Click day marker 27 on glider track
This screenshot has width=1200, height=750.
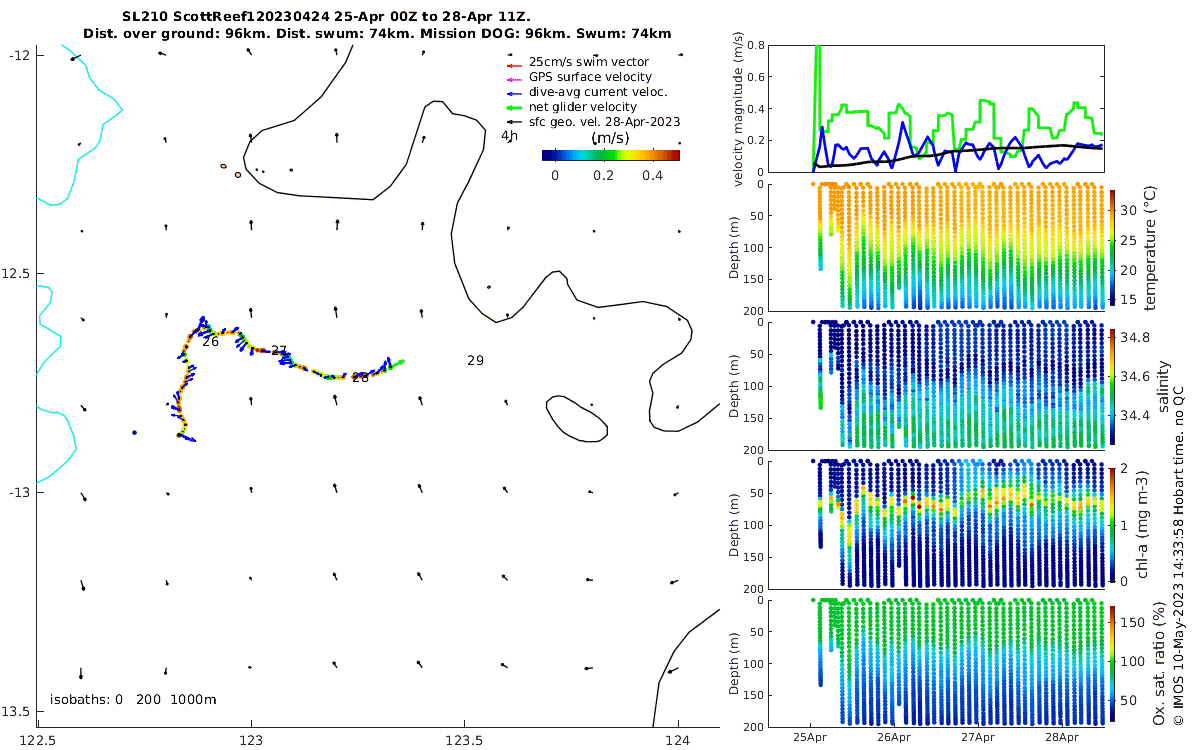[x=279, y=351]
